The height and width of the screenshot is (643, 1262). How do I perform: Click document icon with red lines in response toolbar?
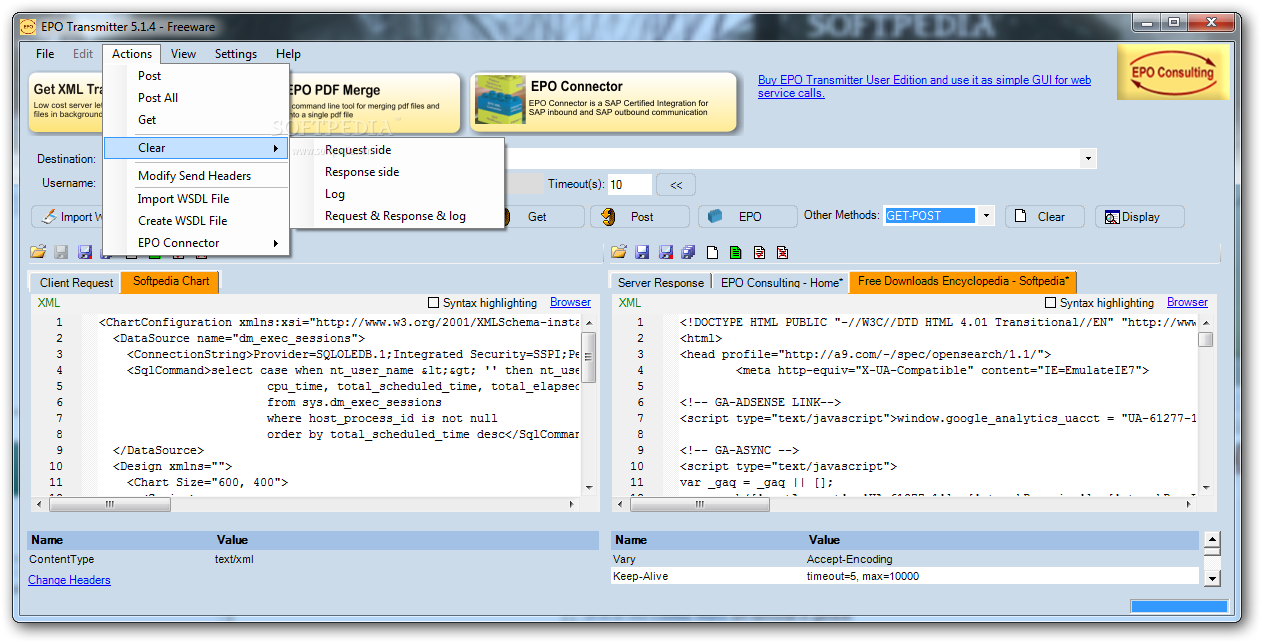click(x=759, y=252)
